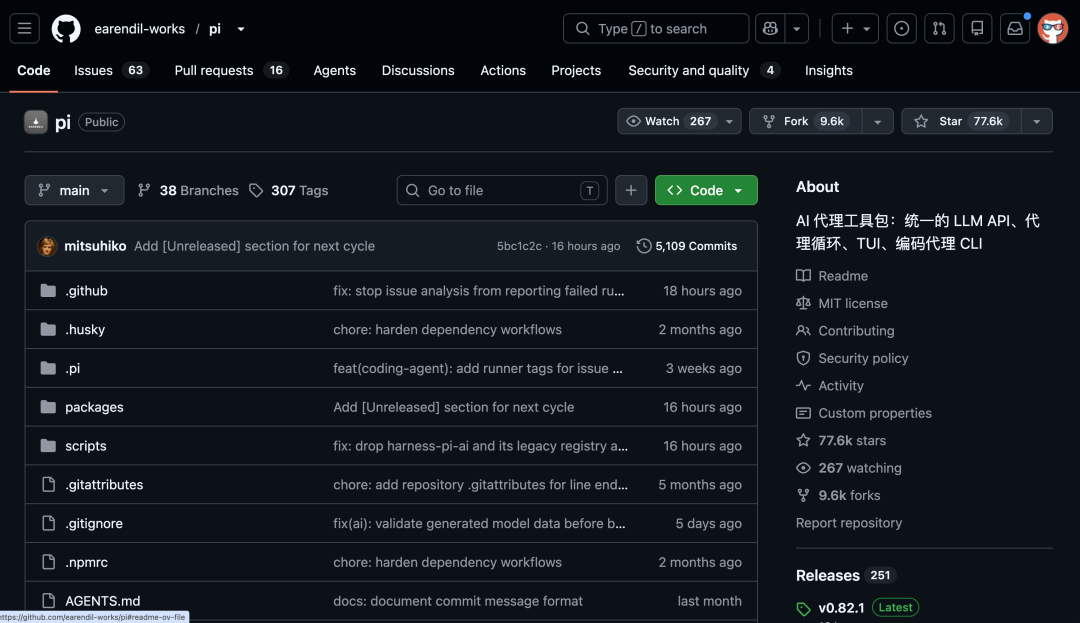Click the pi repository avatar icon

click(x=36, y=122)
